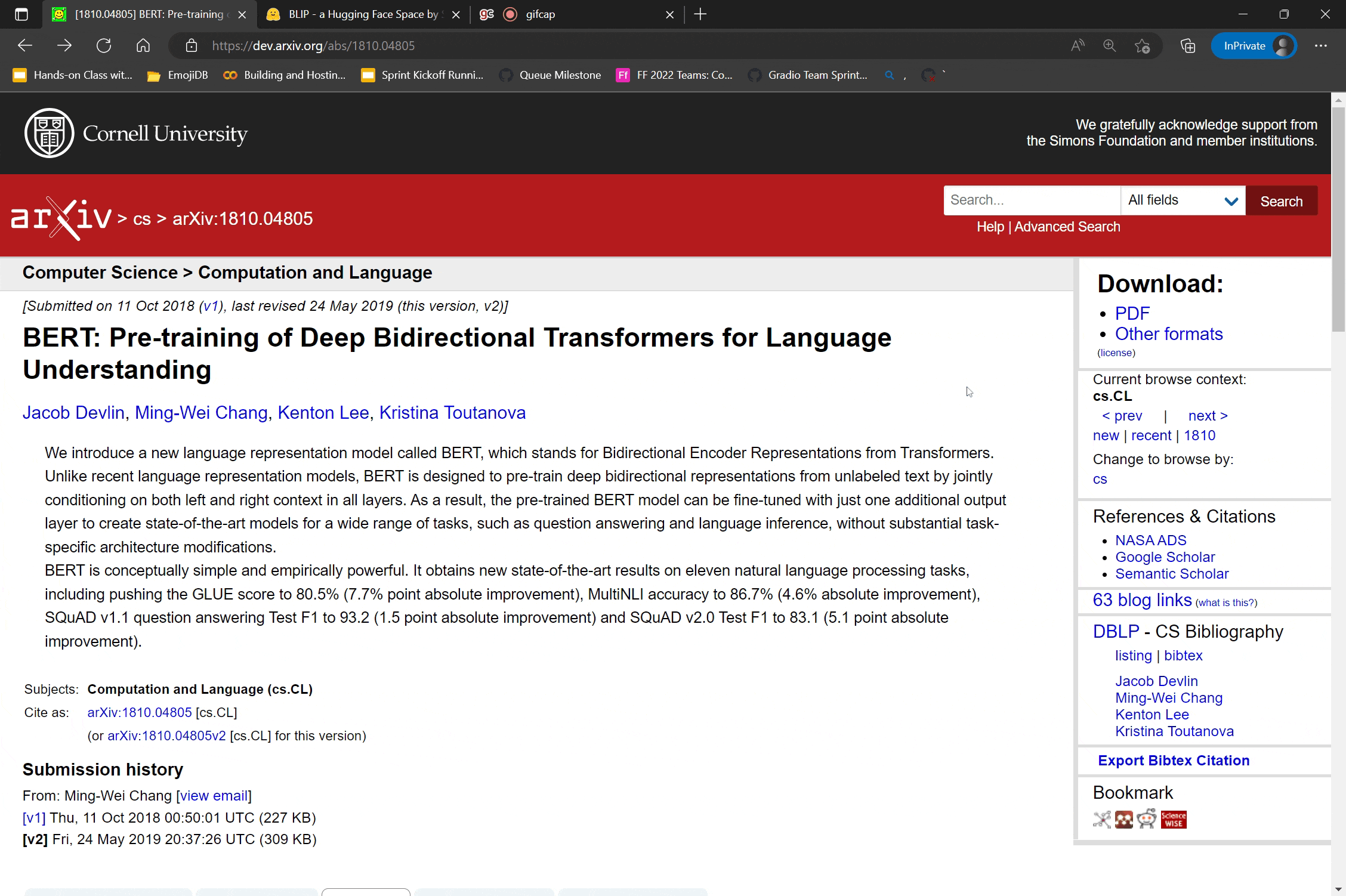Click the cs.CL subject tab
The image size is (1346, 896).
click(1112, 396)
